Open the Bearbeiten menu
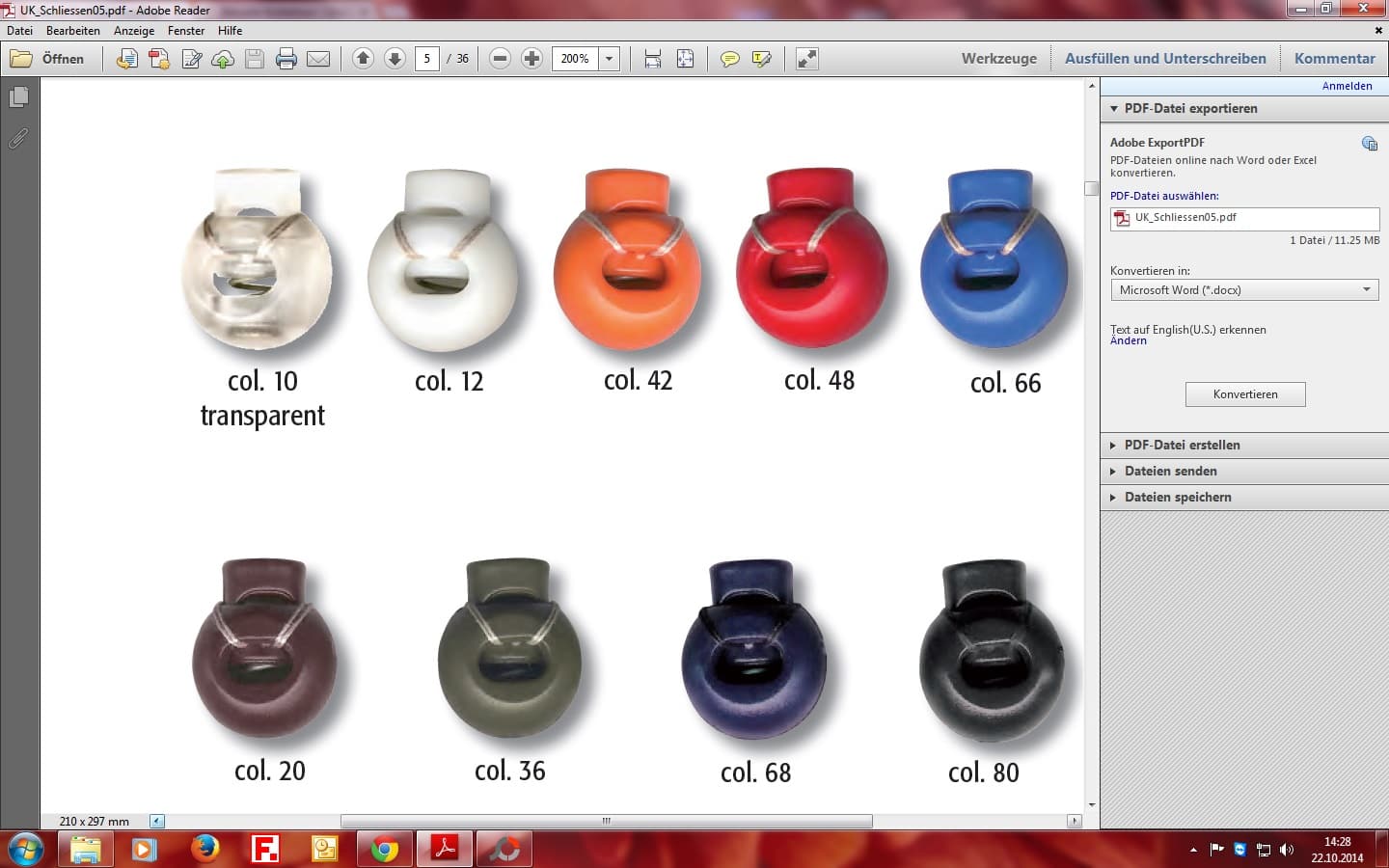This screenshot has width=1389, height=868. click(73, 31)
